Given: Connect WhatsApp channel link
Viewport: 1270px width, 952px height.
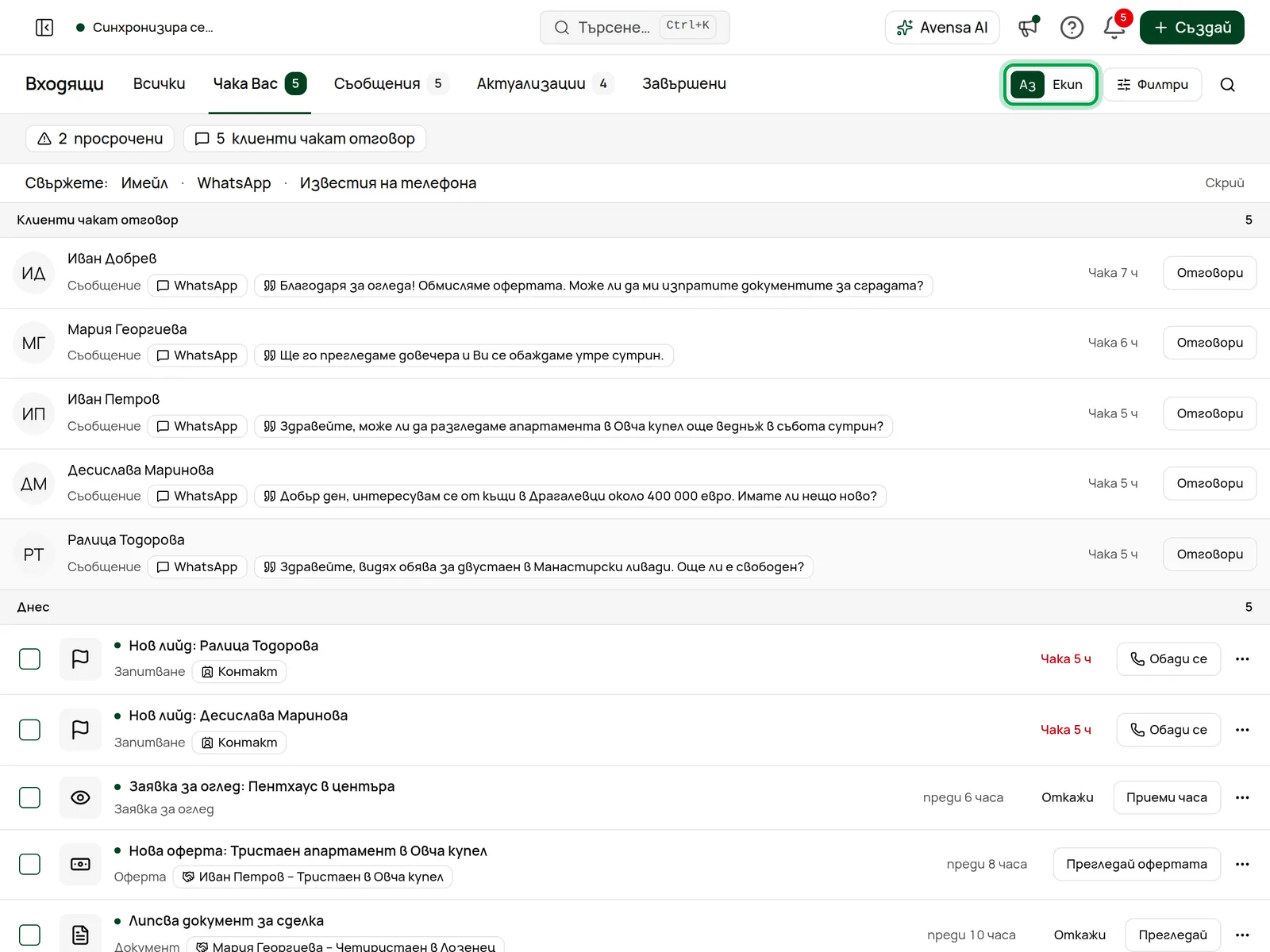Looking at the screenshot, I should (234, 183).
